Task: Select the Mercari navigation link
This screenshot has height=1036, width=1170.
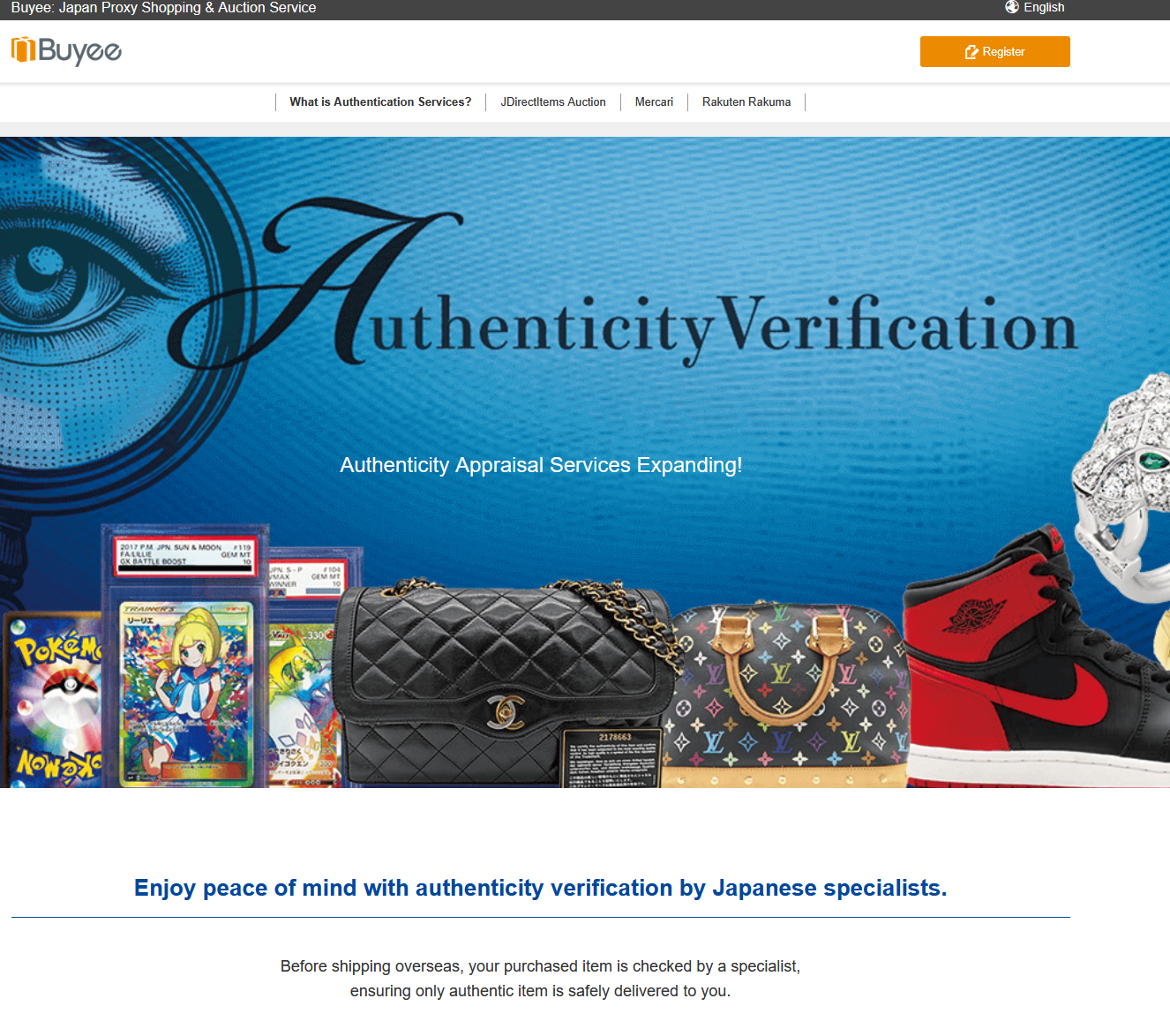Action: pos(654,101)
